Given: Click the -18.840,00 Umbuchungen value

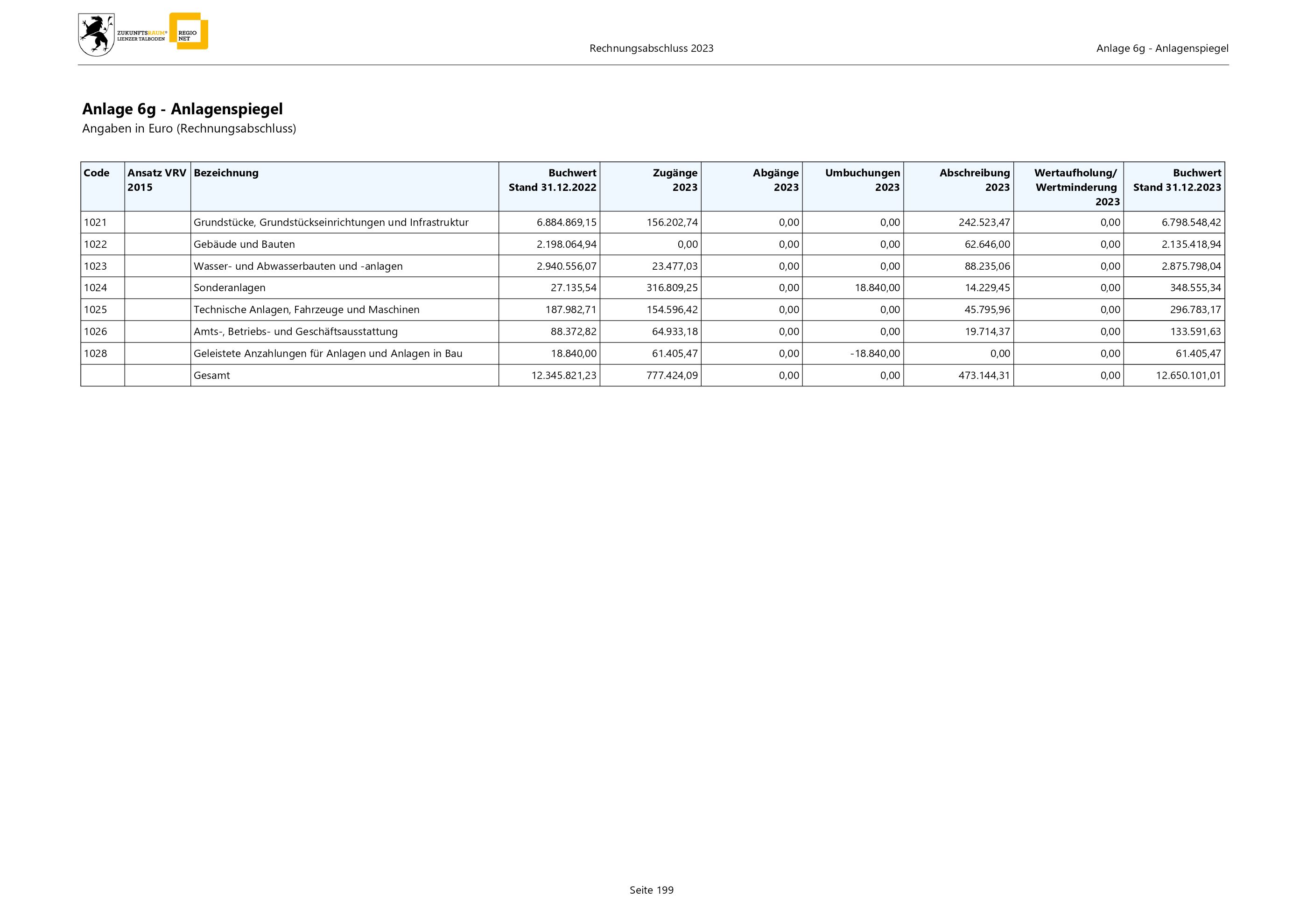Looking at the screenshot, I should tap(875, 353).
